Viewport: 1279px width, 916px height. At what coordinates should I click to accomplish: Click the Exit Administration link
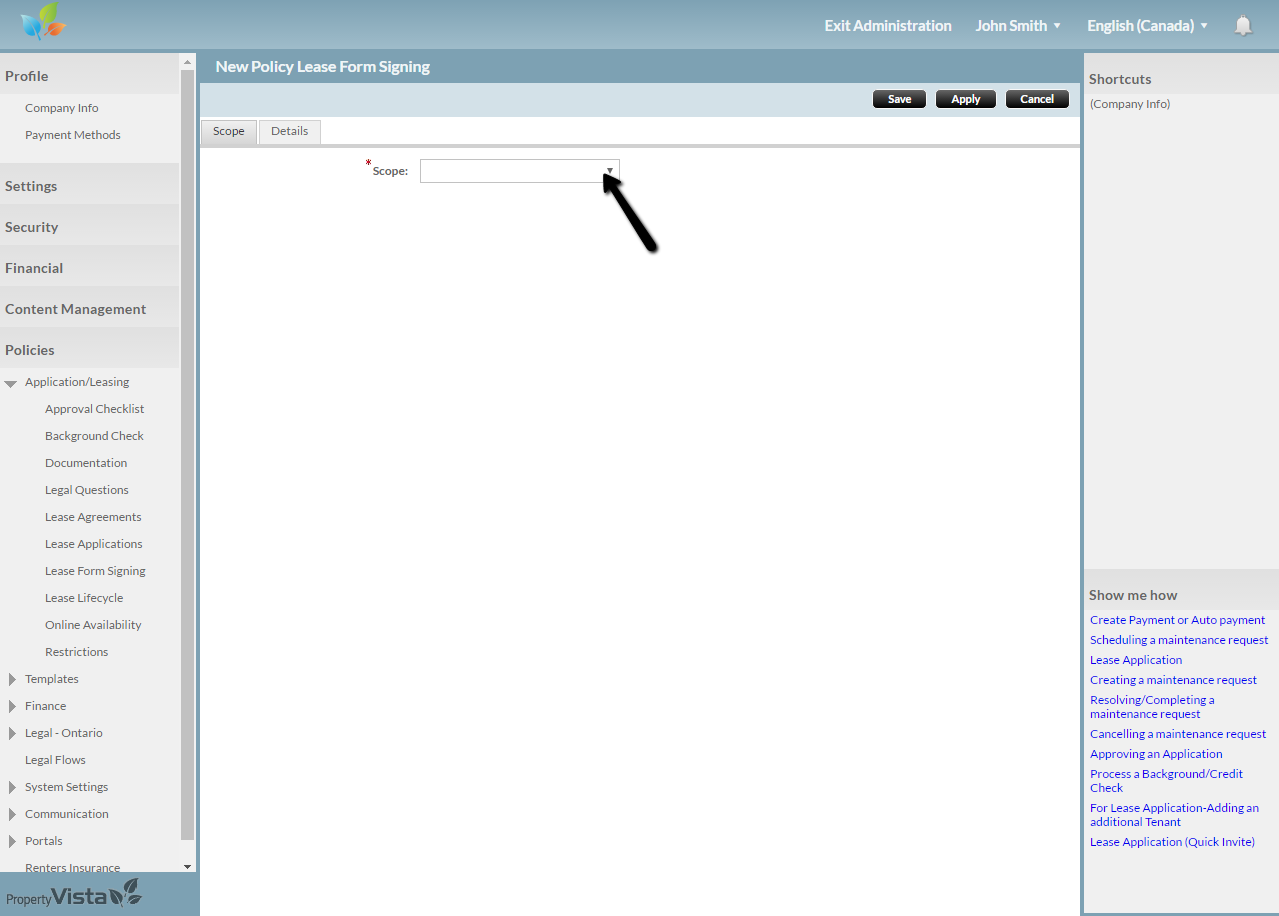point(887,26)
